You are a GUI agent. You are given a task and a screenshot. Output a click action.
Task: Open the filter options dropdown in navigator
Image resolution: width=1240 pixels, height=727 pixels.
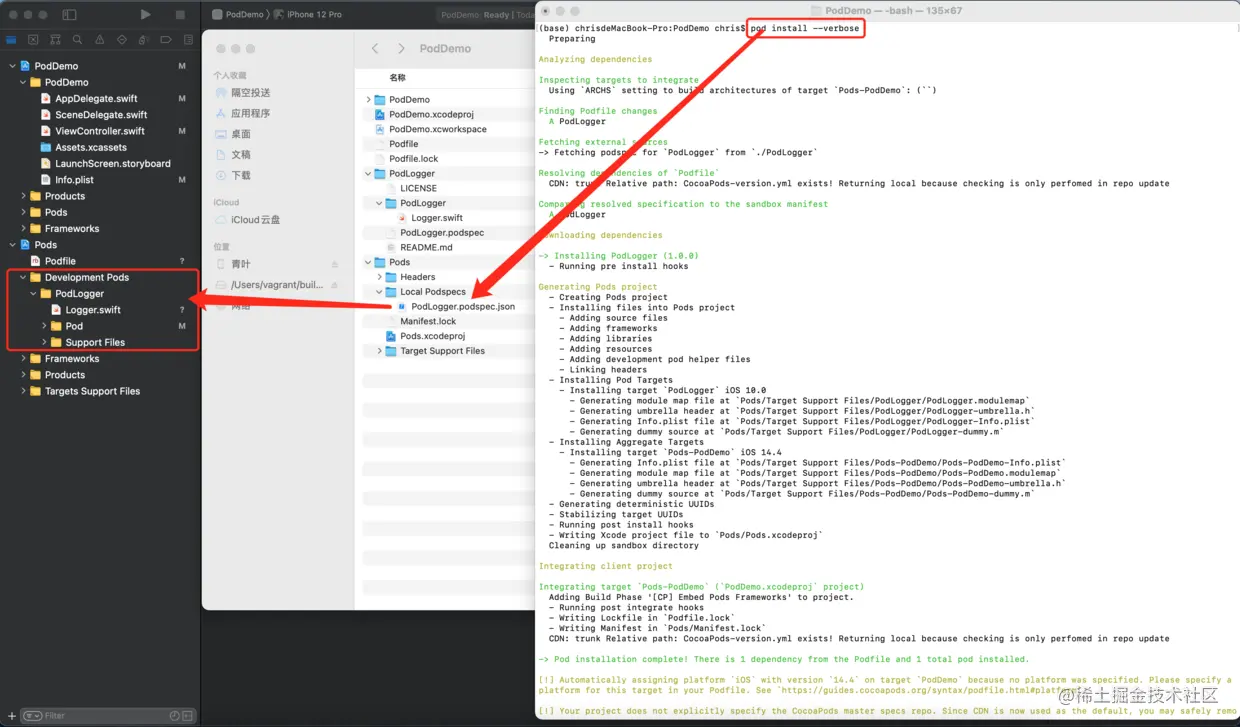33,716
